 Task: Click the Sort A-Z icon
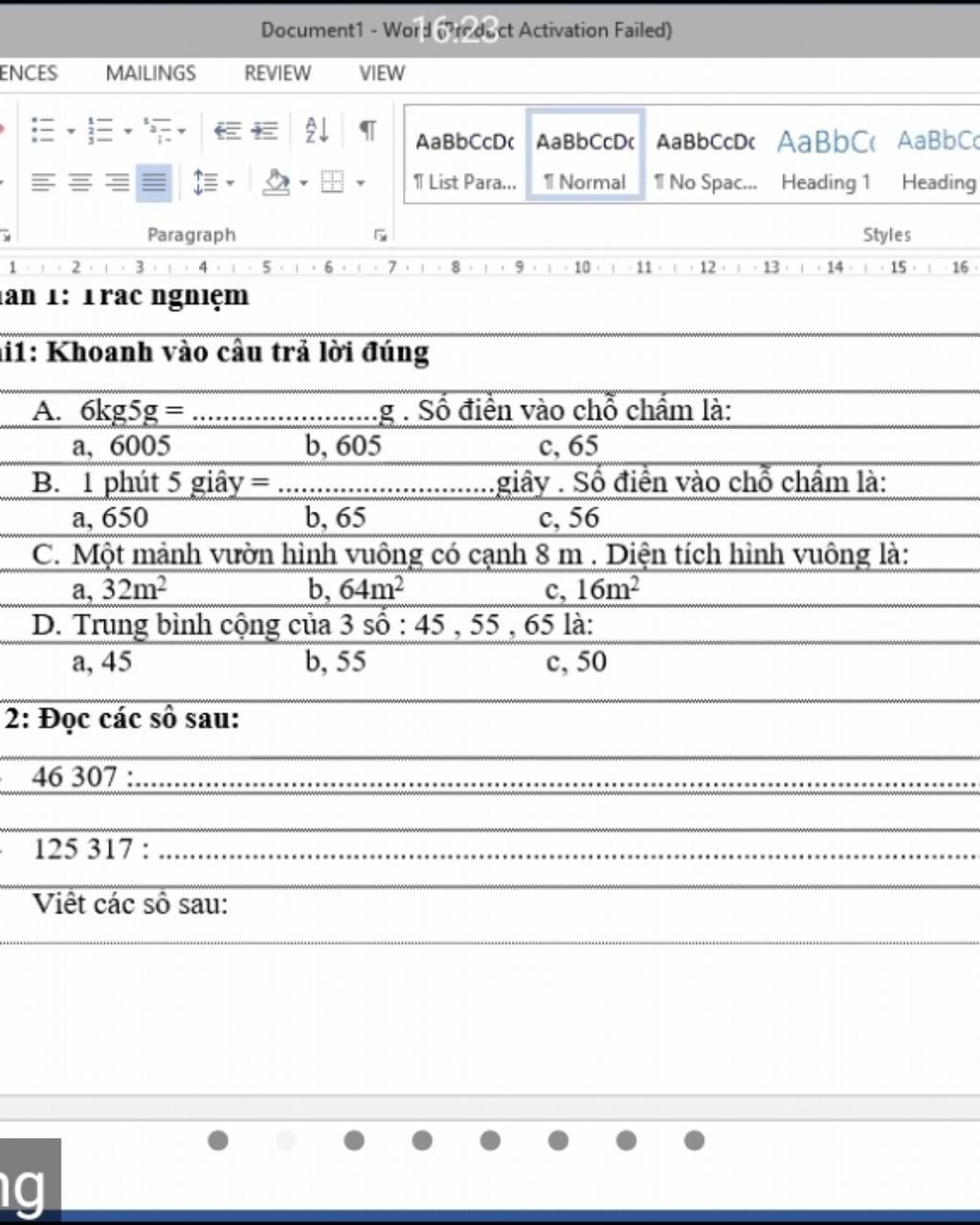pyautogui.click(x=317, y=129)
